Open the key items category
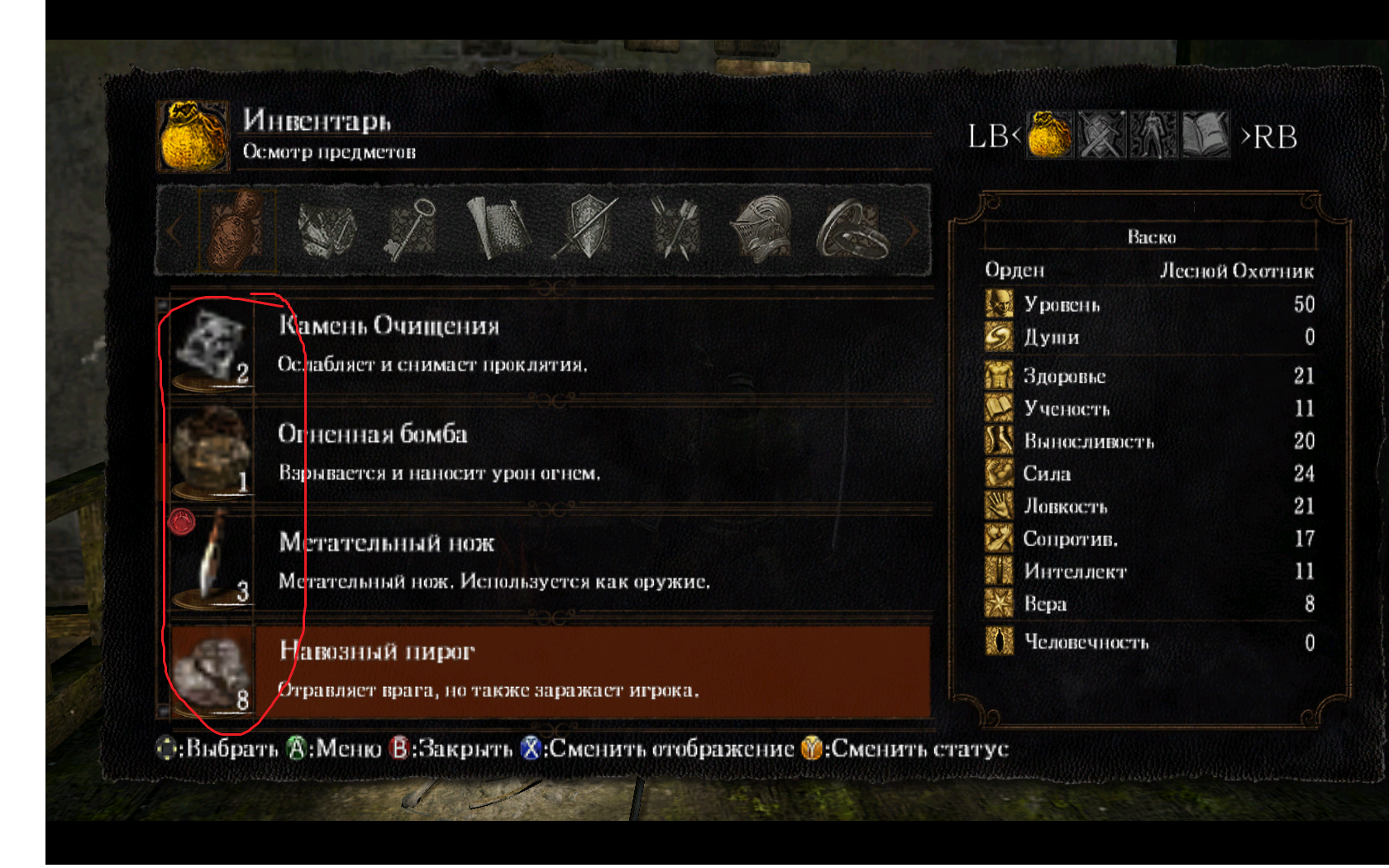1389x868 pixels. [410, 230]
